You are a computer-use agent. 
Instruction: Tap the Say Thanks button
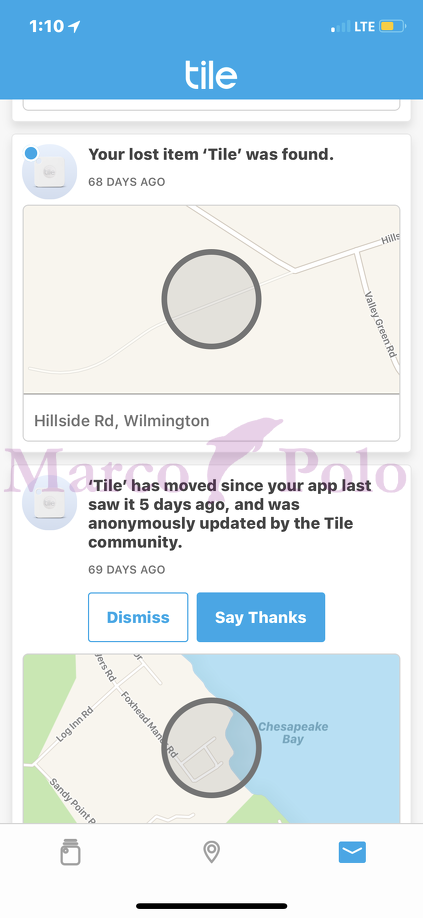click(x=261, y=617)
